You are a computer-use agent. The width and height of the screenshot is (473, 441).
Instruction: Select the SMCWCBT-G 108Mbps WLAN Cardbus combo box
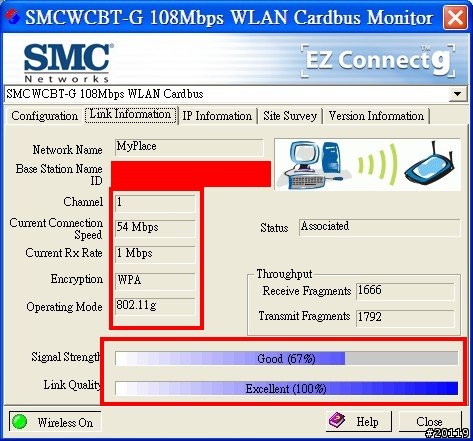pos(235,94)
